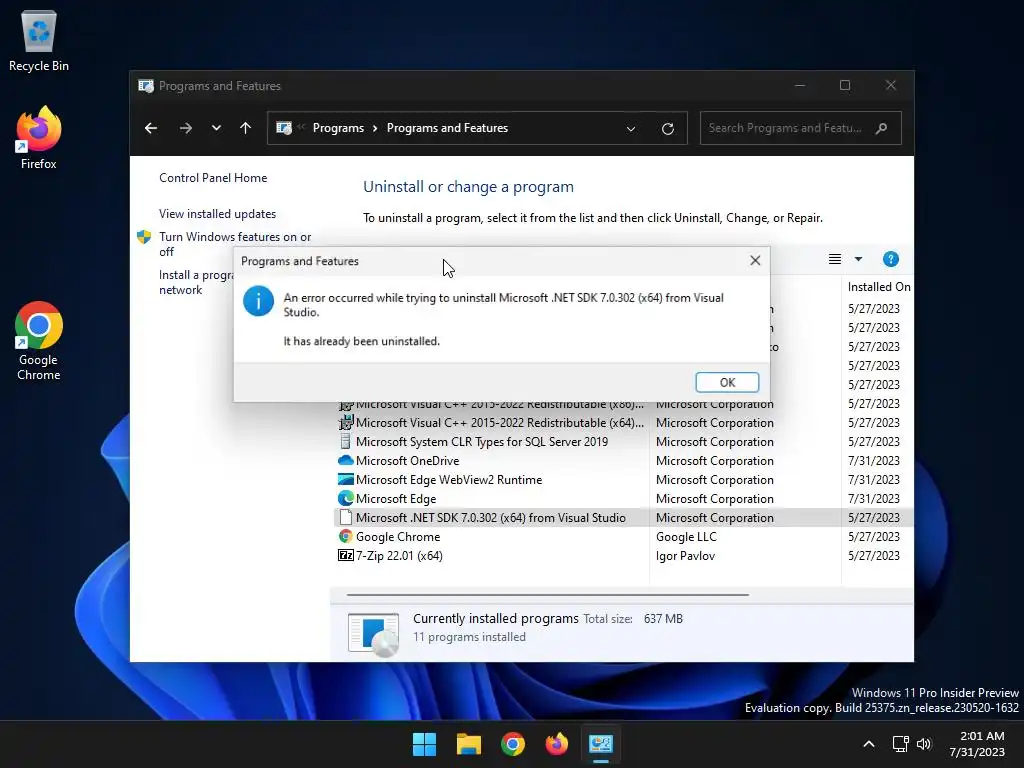Open File Explorer from the taskbar
Viewport: 1024px width, 768px height.
(x=468, y=744)
